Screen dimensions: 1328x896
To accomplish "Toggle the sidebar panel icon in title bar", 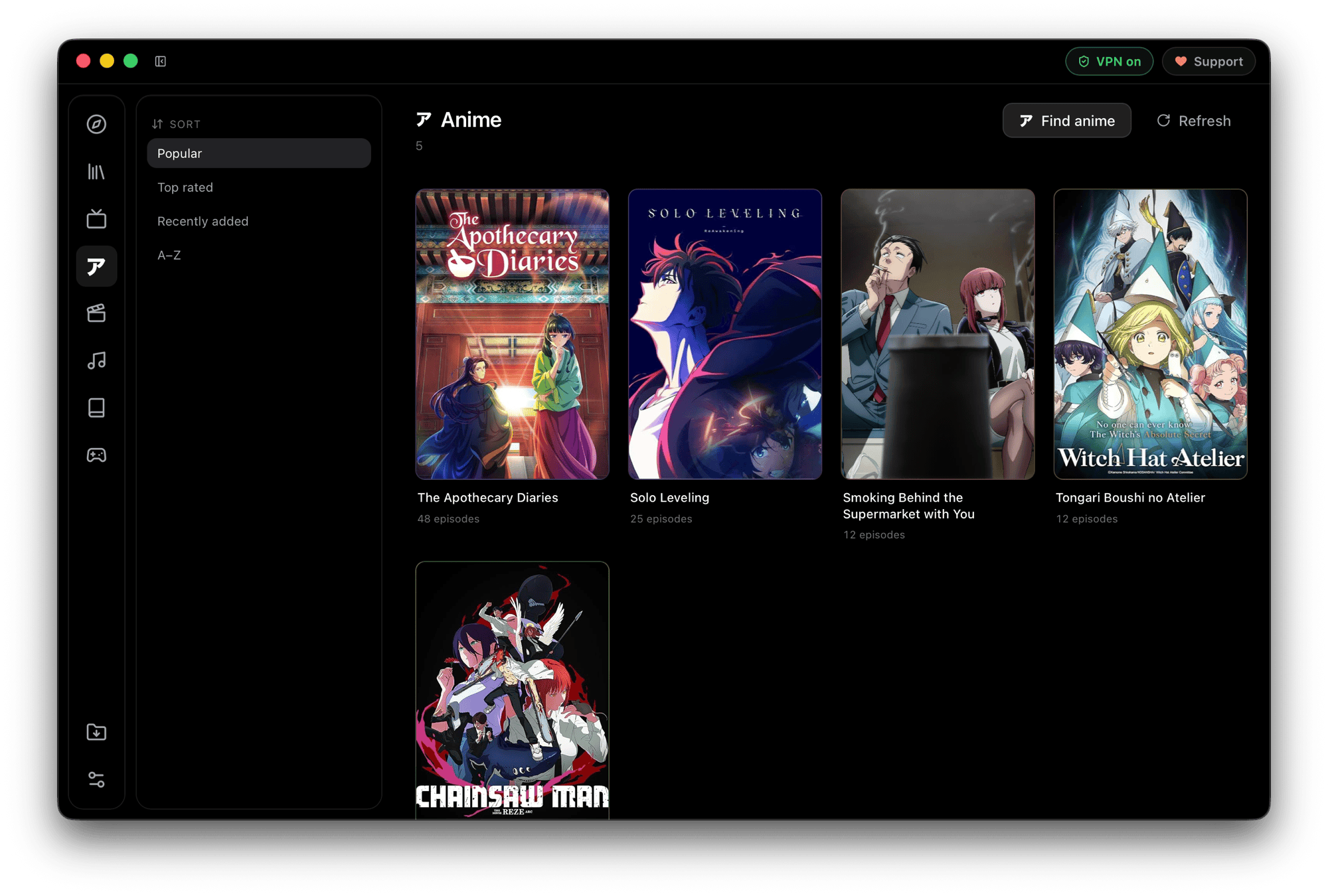I will pyautogui.click(x=161, y=61).
